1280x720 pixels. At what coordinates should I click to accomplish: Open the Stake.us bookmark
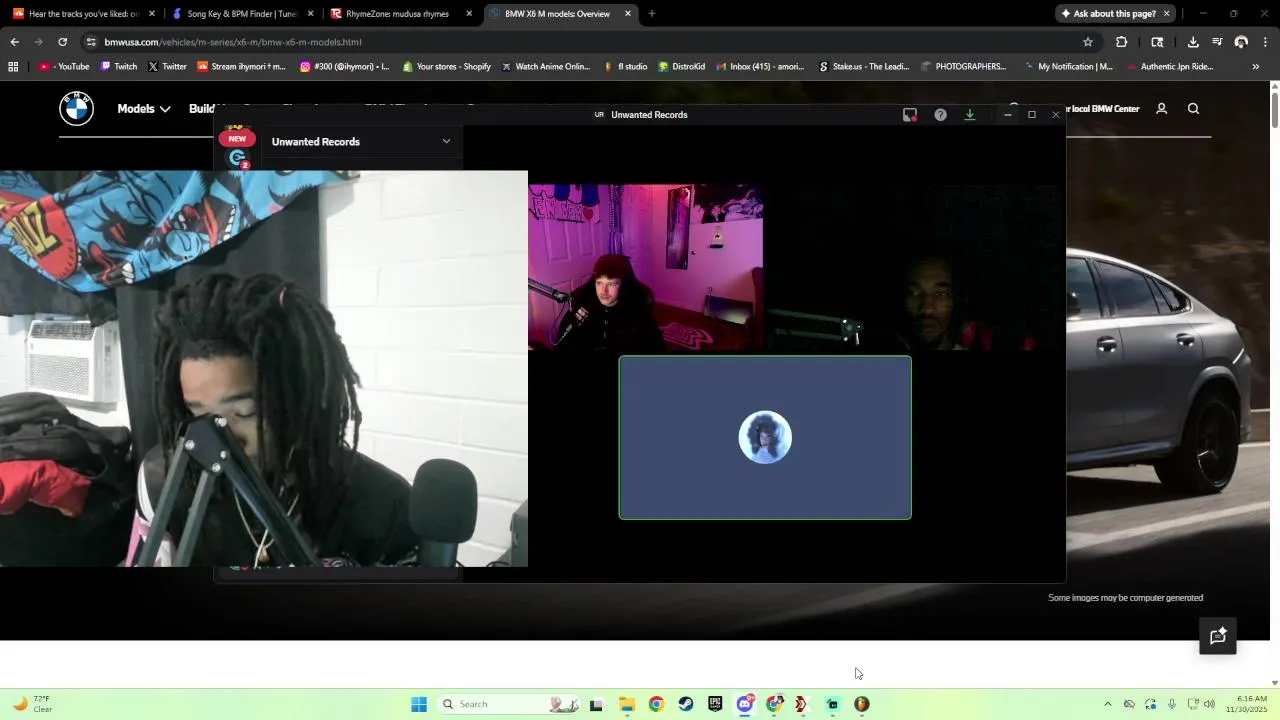[864, 67]
